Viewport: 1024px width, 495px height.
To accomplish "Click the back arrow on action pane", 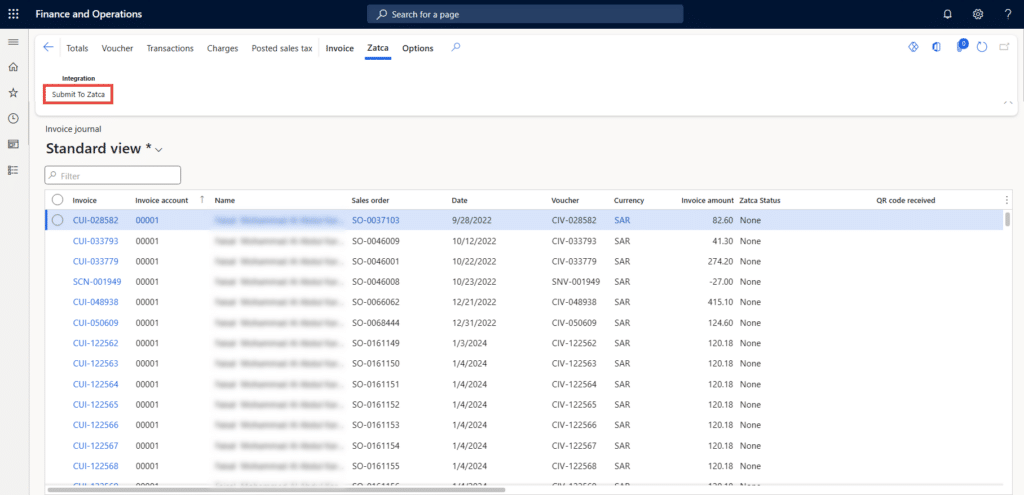I will 48,47.
